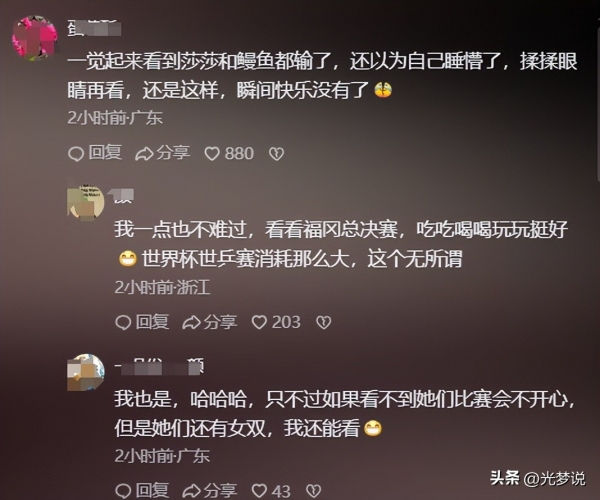Open the bottom commenter's blurred username

tap(160, 366)
